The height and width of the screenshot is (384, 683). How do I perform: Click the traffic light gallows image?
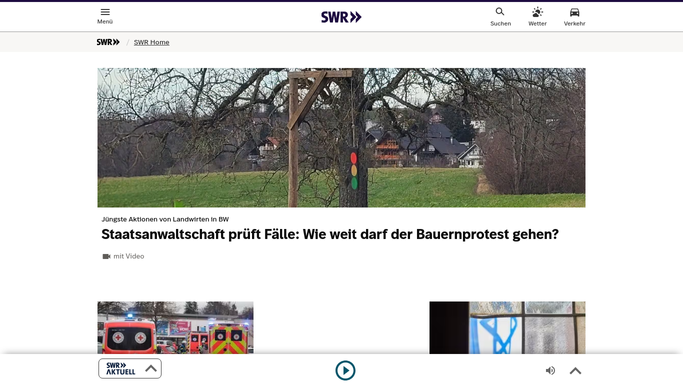(341, 138)
